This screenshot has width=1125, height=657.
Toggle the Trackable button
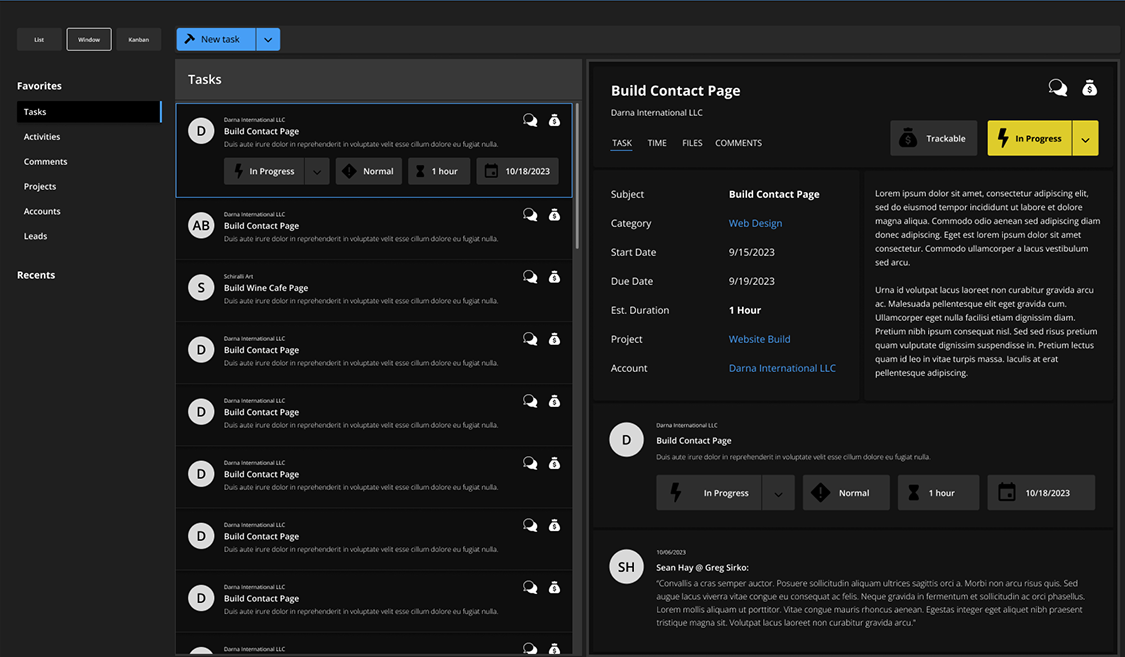click(x=933, y=138)
